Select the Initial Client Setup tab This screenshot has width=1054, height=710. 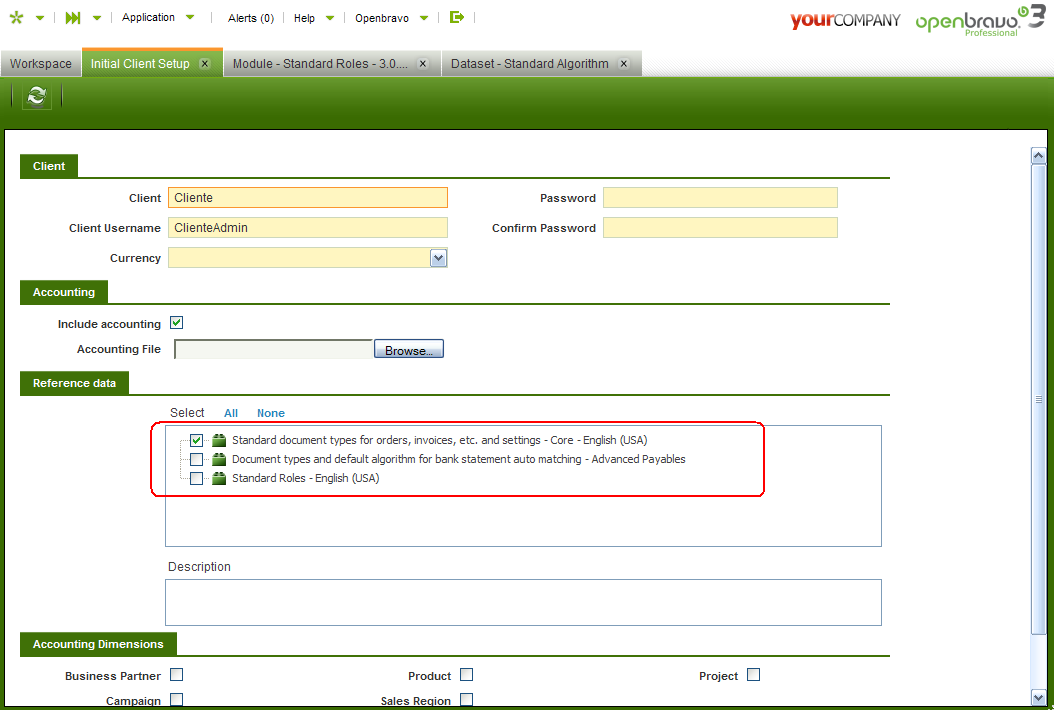click(x=140, y=64)
